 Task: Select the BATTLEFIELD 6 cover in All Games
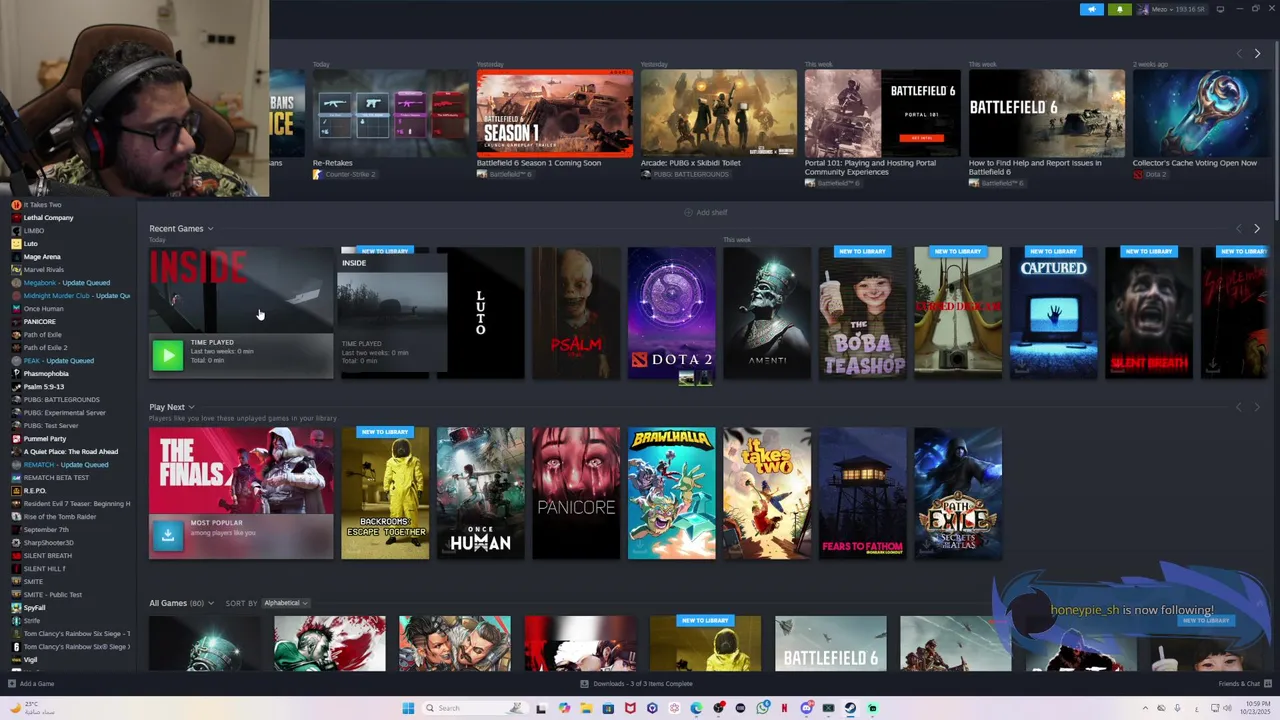pyautogui.click(x=830, y=643)
